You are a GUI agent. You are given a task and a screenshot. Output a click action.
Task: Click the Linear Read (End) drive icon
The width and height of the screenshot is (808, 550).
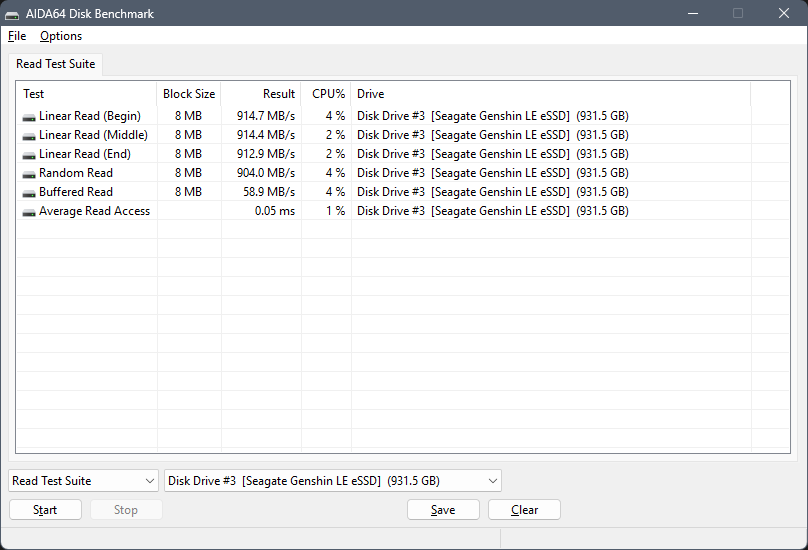[29, 154]
